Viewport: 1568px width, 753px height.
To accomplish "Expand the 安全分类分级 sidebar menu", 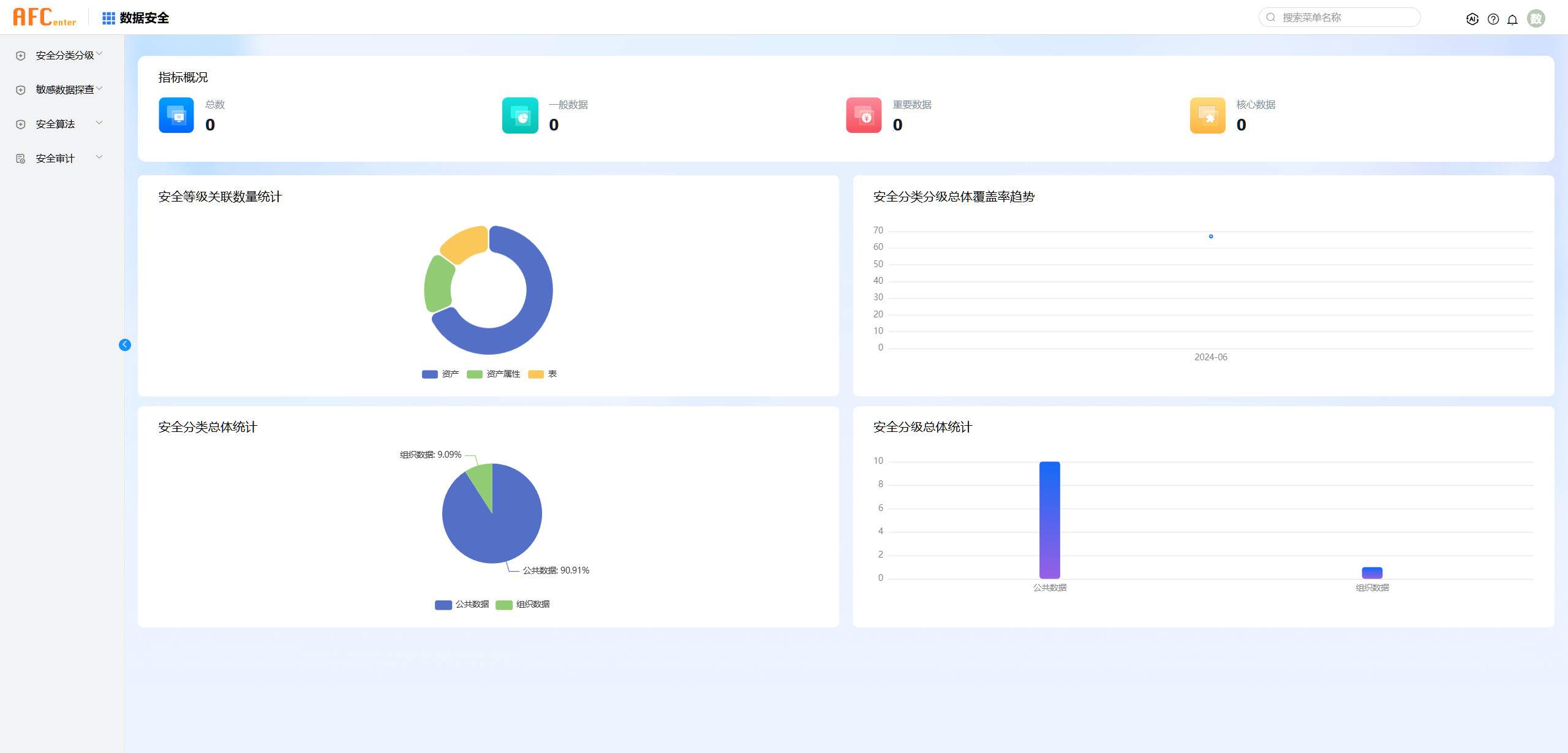I will (x=64, y=55).
